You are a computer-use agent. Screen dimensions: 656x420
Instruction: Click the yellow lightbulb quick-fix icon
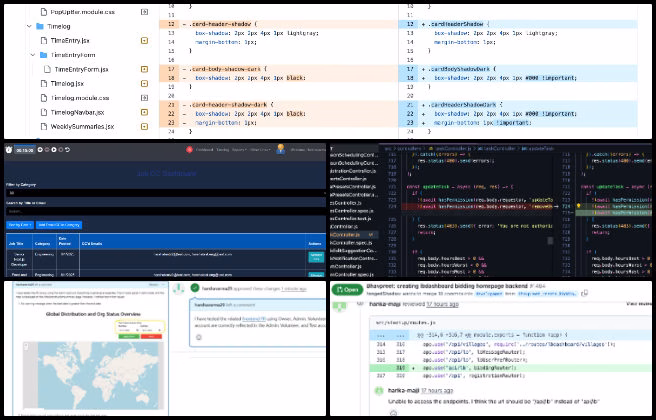(x=579, y=206)
